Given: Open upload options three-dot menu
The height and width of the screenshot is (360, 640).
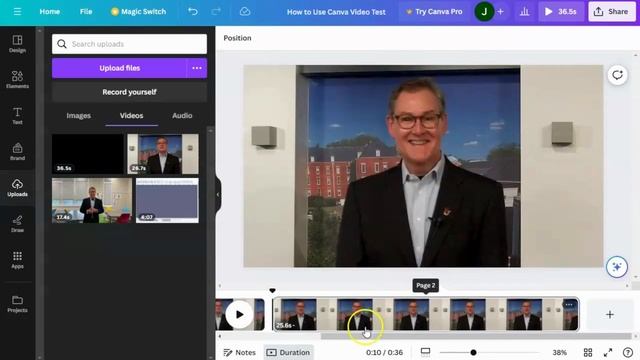Looking at the screenshot, I should point(197,68).
